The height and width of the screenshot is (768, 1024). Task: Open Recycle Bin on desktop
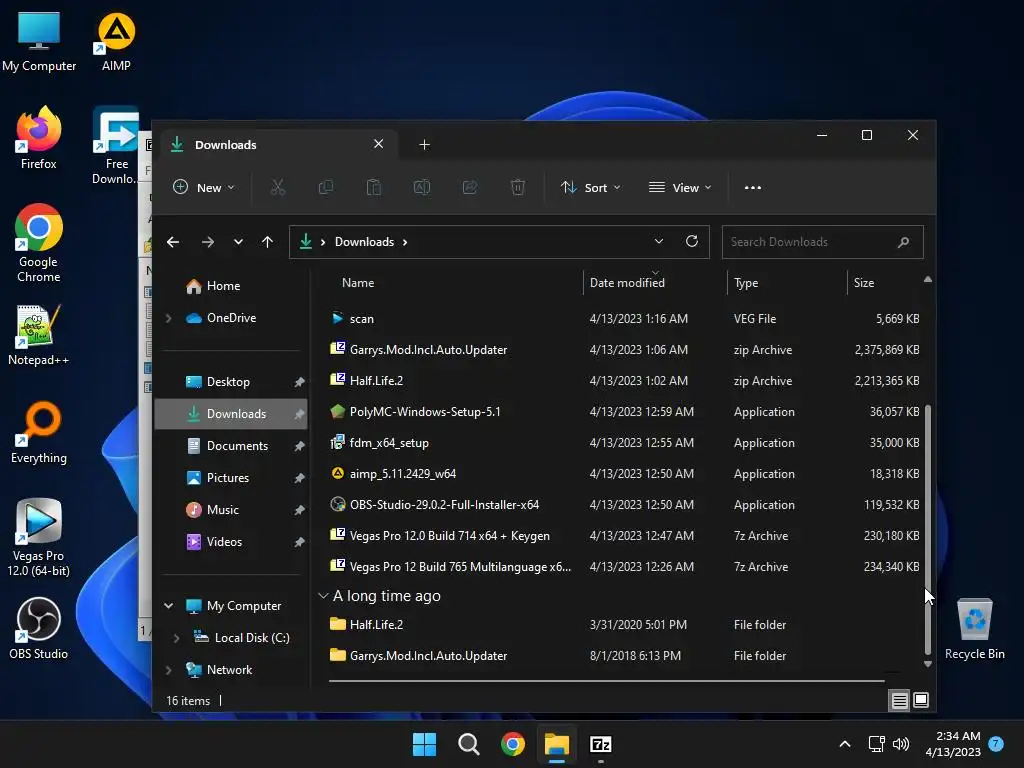974,630
